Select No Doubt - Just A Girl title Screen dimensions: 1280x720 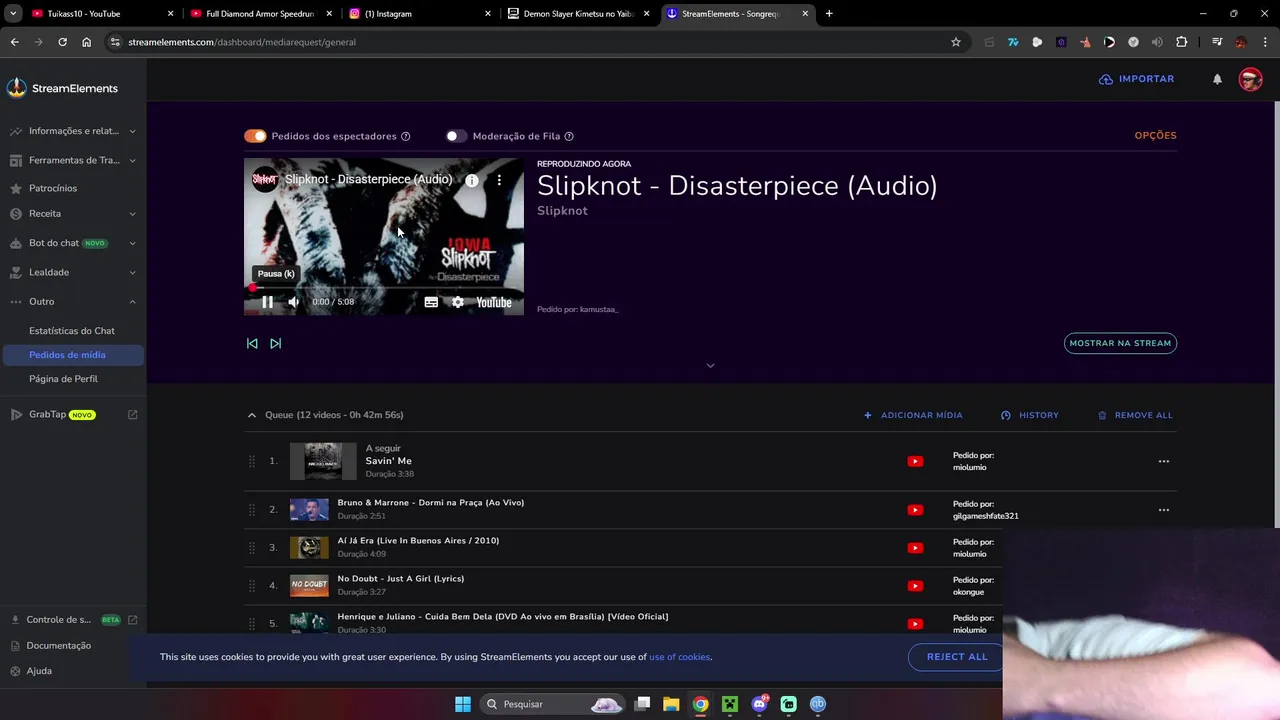tap(401, 579)
